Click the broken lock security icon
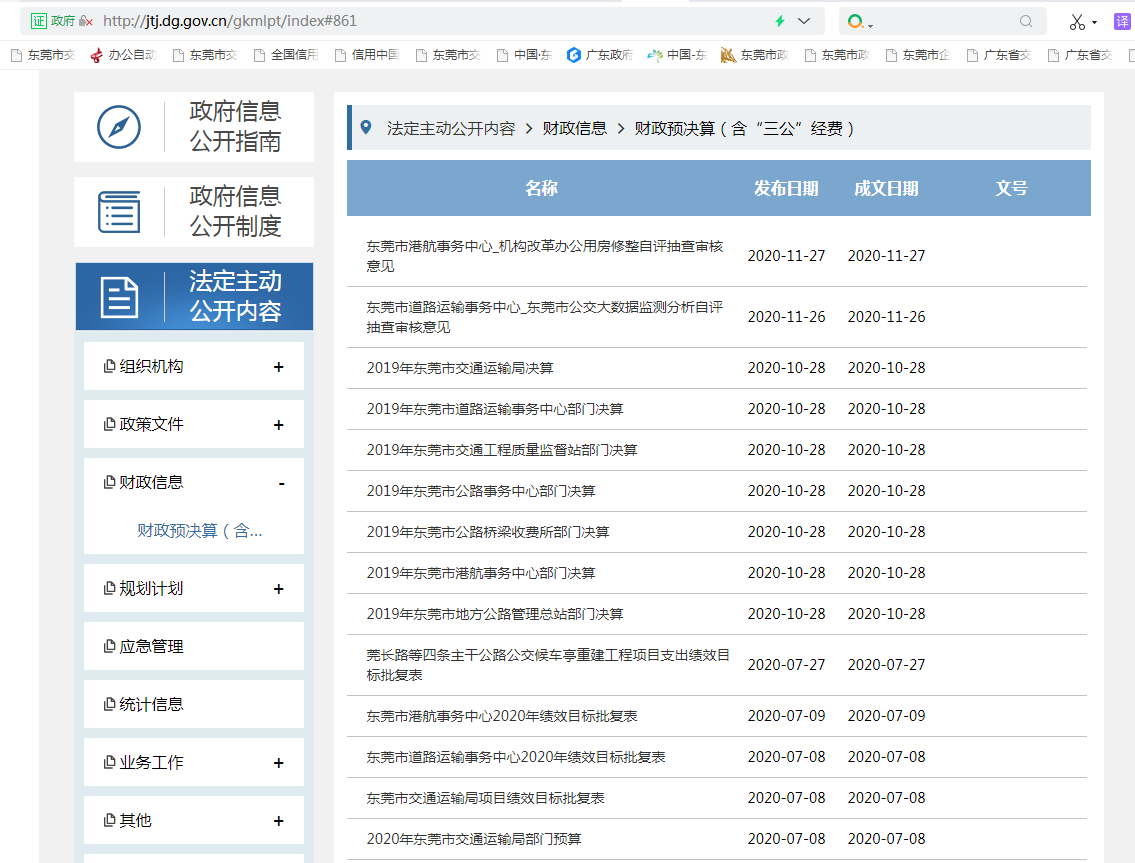The width and height of the screenshot is (1135, 863). (x=86, y=21)
